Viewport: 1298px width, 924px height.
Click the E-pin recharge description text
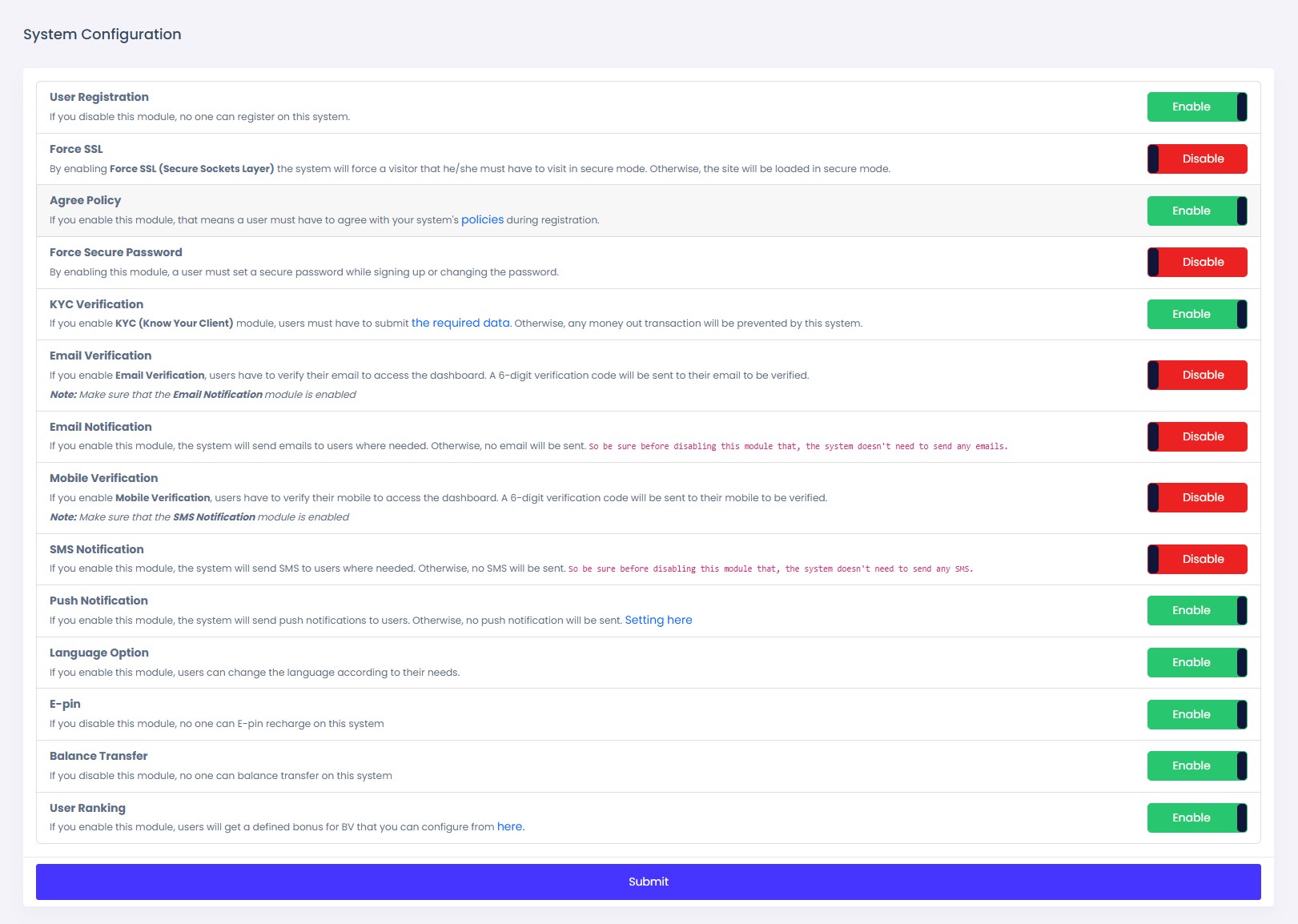pos(217,724)
